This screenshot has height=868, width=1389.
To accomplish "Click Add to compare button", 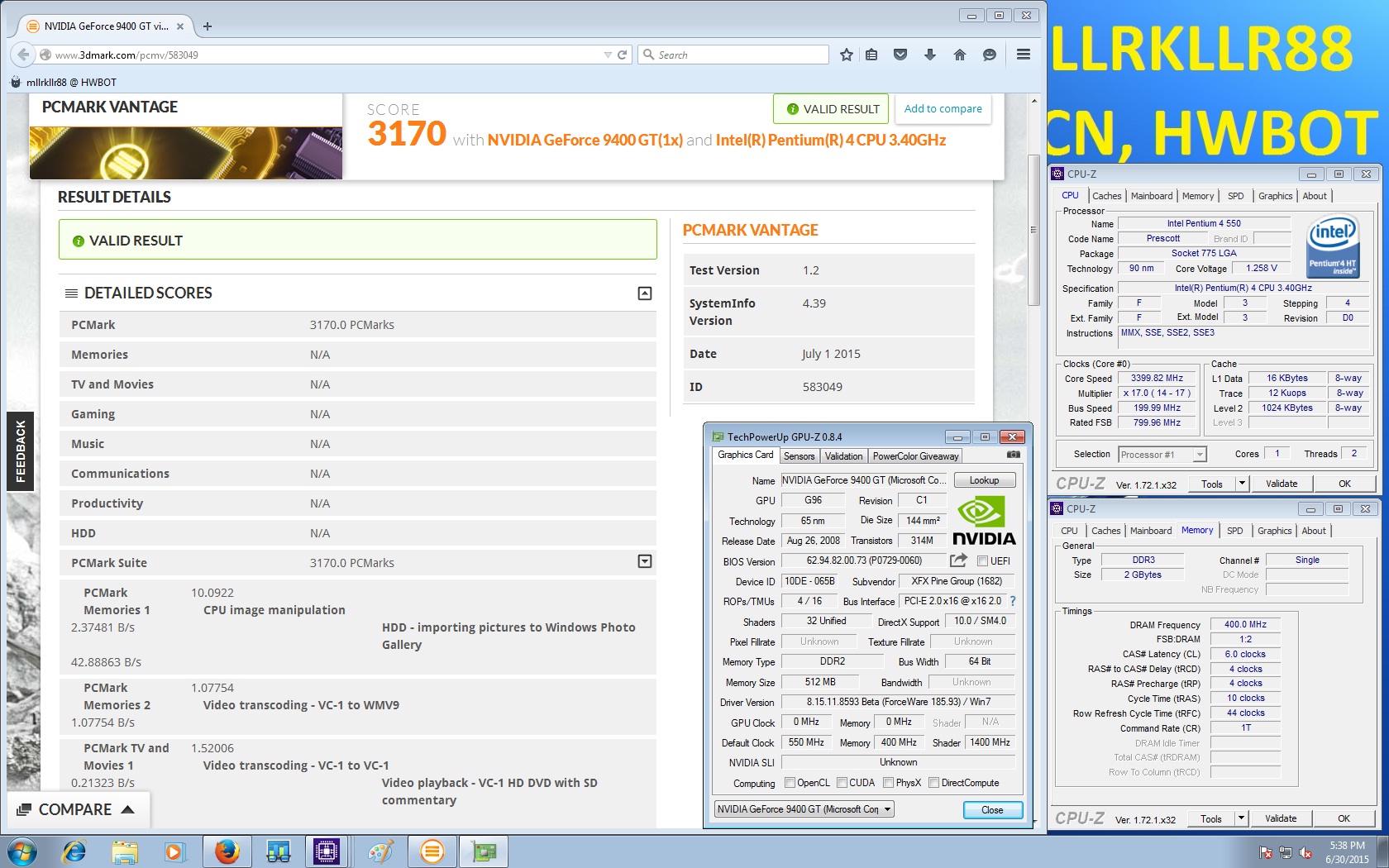I will [943, 108].
